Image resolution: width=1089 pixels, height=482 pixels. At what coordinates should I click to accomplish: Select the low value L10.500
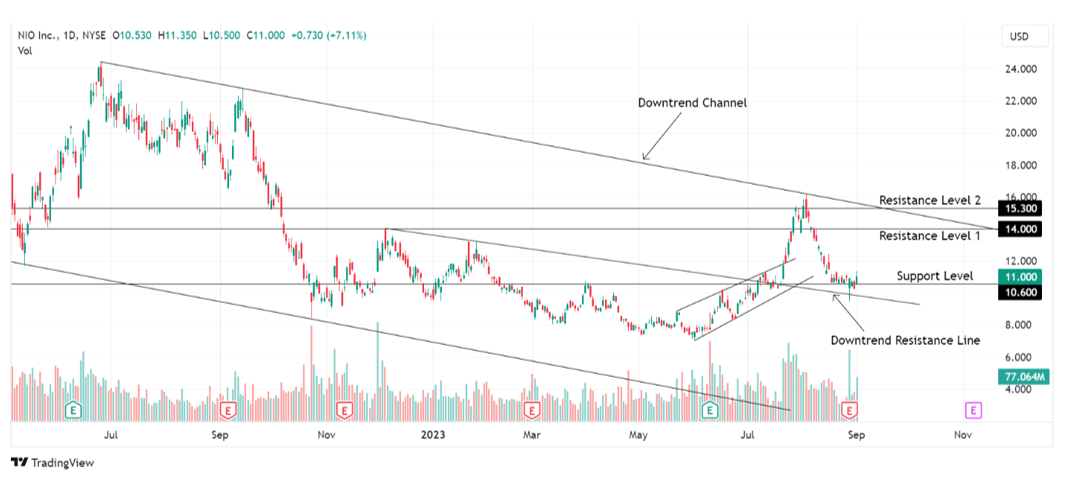click(222, 35)
